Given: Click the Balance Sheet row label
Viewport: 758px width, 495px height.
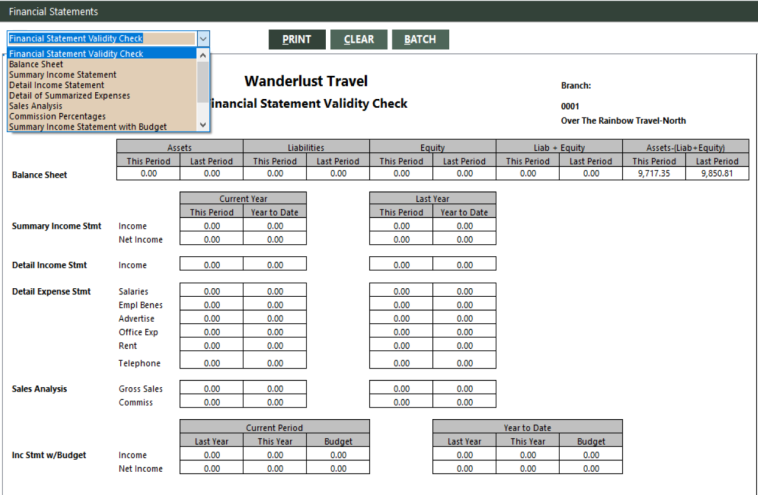Looking at the screenshot, I should click(x=40, y=175).
